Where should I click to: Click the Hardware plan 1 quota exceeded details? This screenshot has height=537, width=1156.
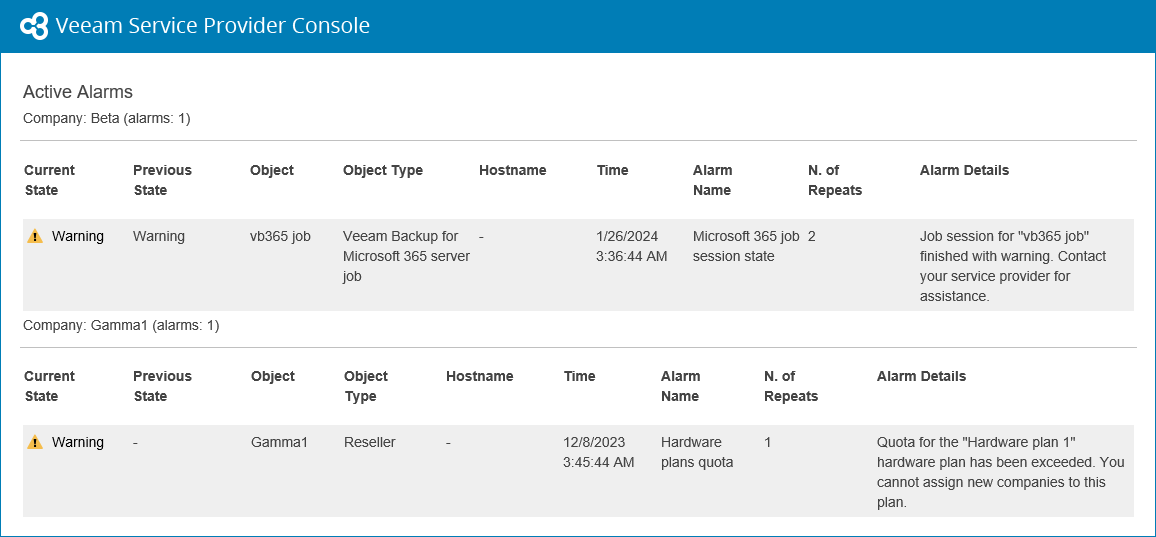click(1000, 472)
